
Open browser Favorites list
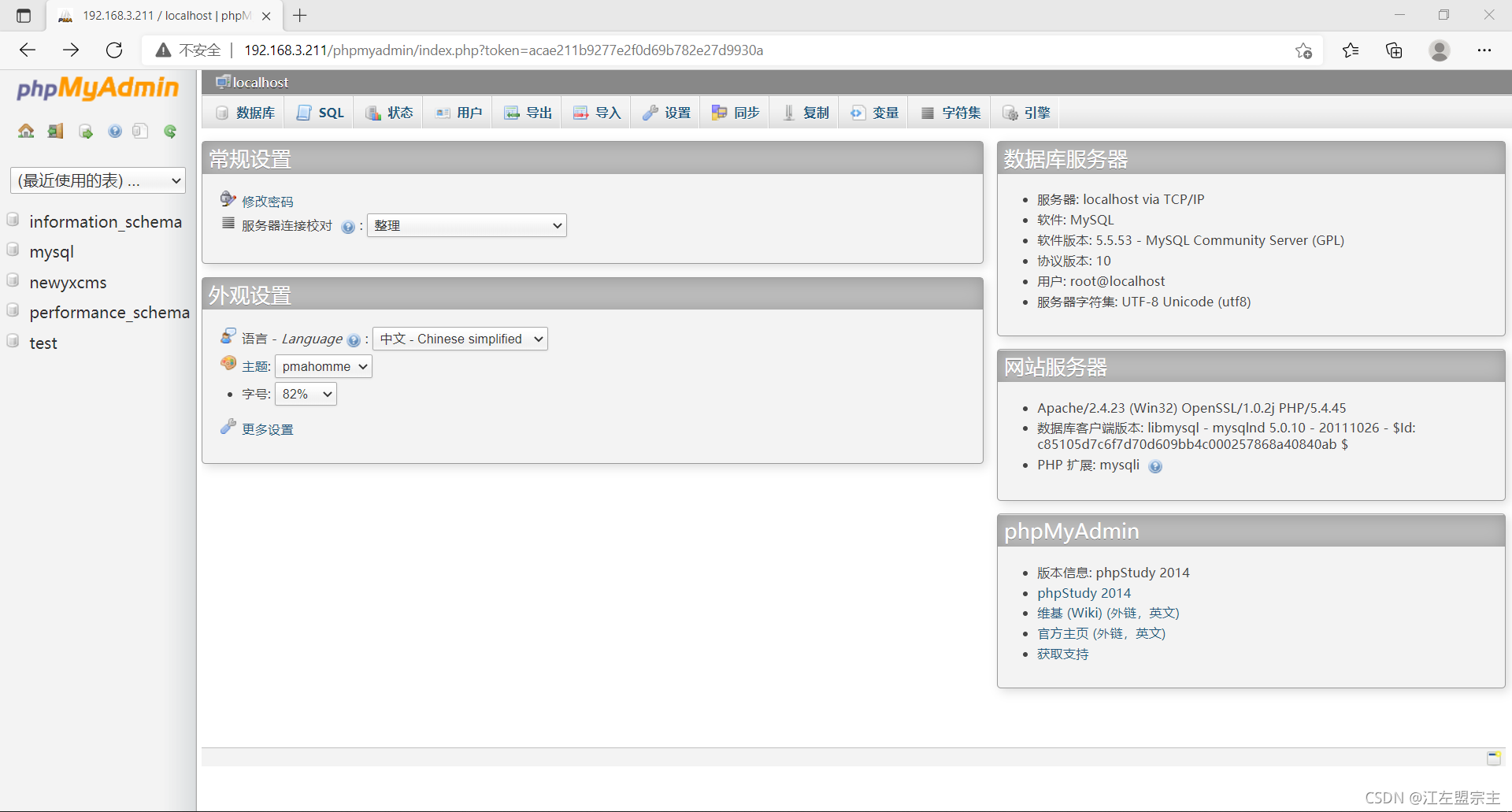pos(1351,50)
